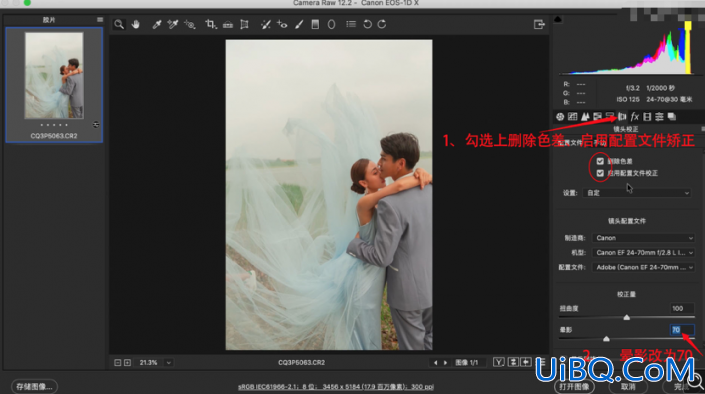Viewport: 705px width, 394px height.
Task: Uncheck the Enable Profile Corrections checkbox
Action: coord(600,173)
